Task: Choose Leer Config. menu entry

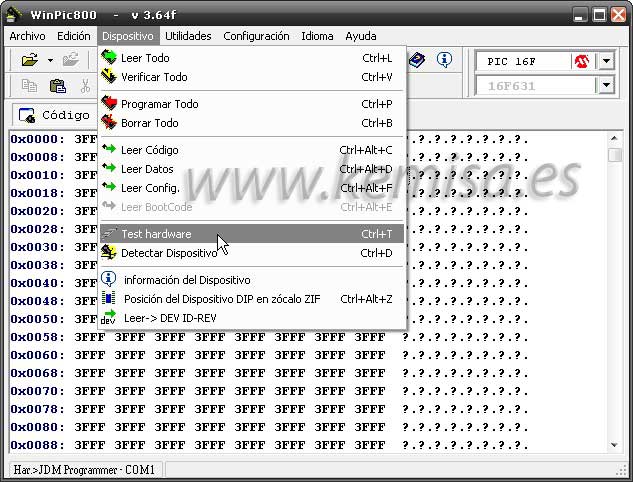Action: pyautogui.click(x=252, y=188)
